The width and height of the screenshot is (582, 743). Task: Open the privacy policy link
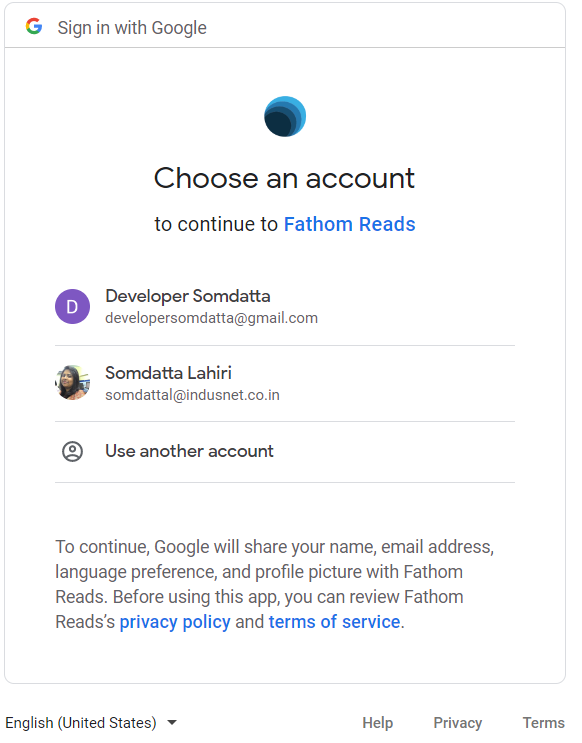[175, 622]
